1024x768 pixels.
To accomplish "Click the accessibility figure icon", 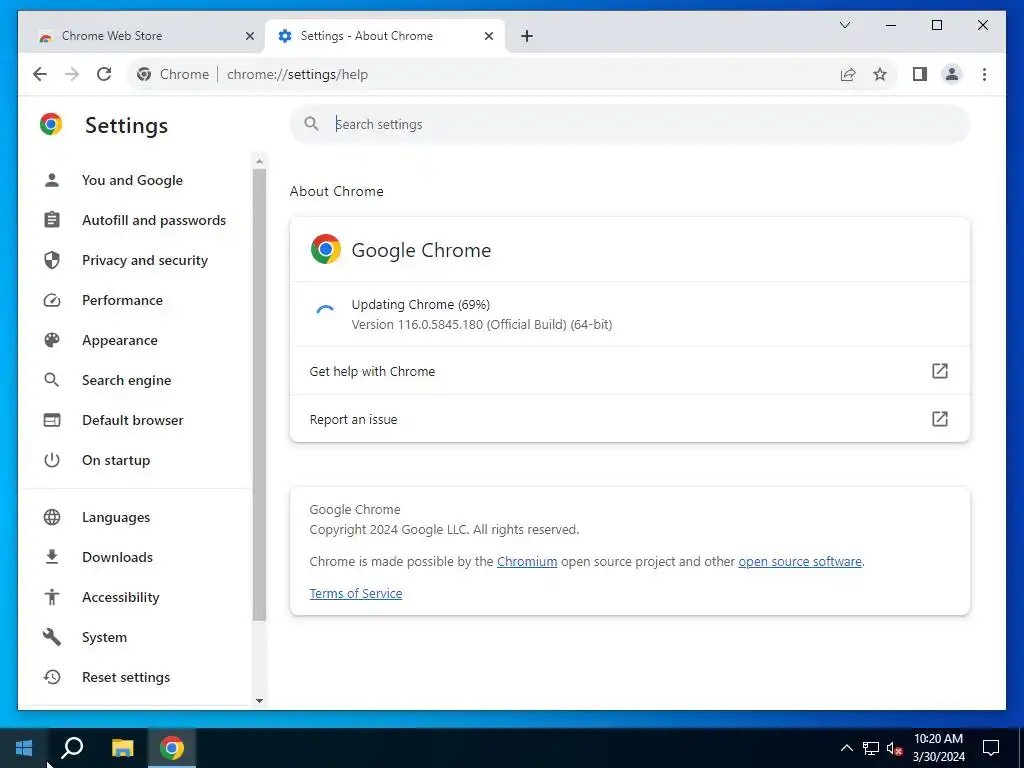I will click(52, 597).
